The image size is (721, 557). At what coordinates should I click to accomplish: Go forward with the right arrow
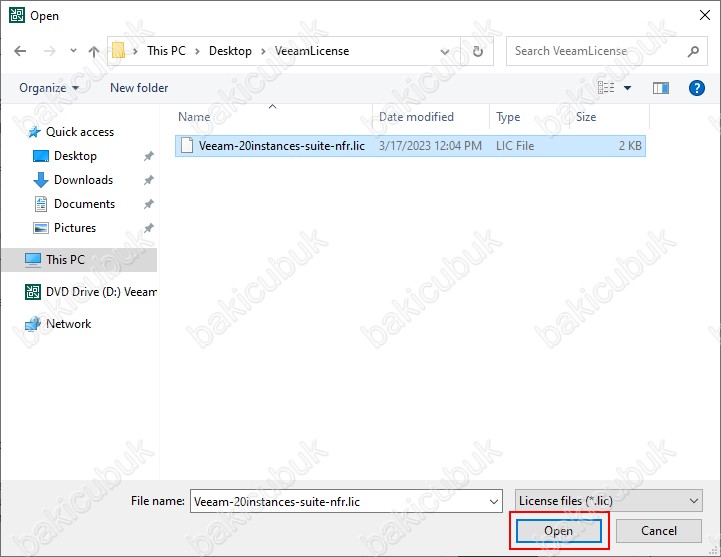(x=49, y=51)
